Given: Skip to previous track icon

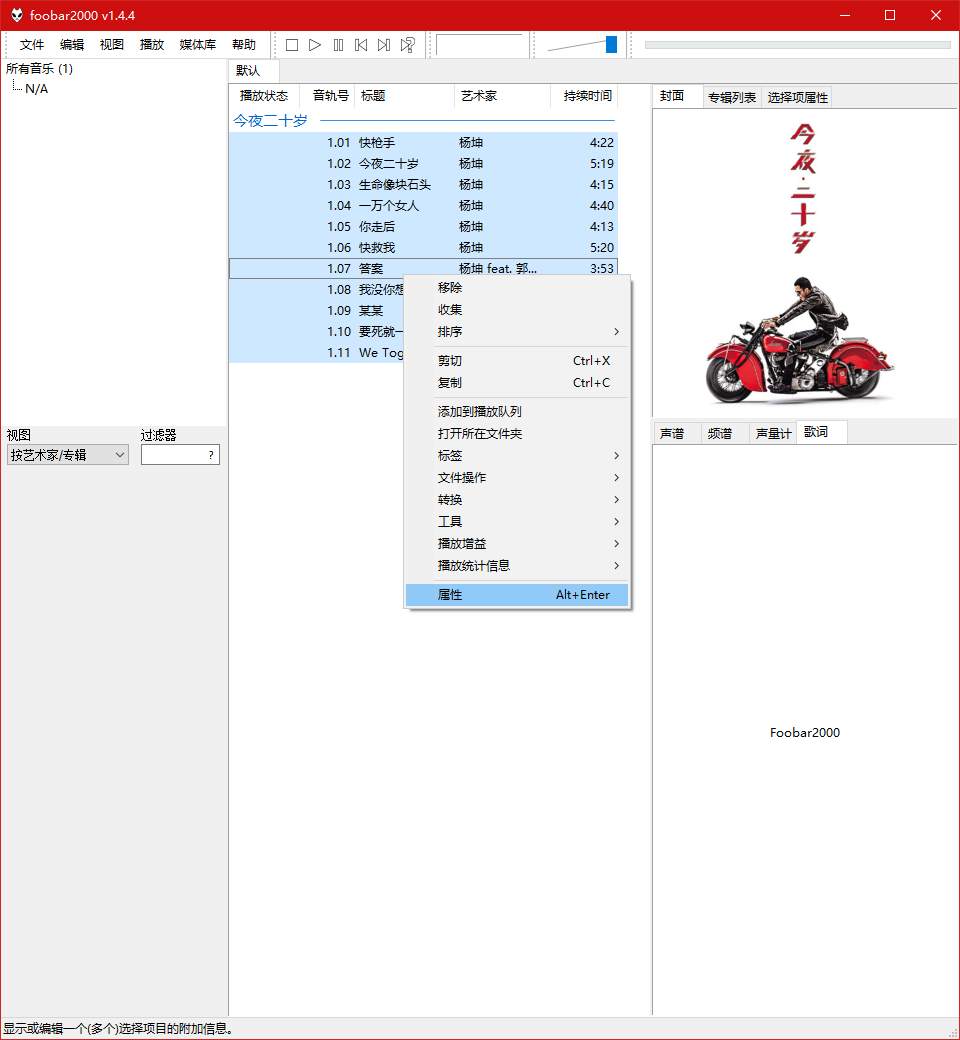Looking at the screenshot, I should coord(361,45).
